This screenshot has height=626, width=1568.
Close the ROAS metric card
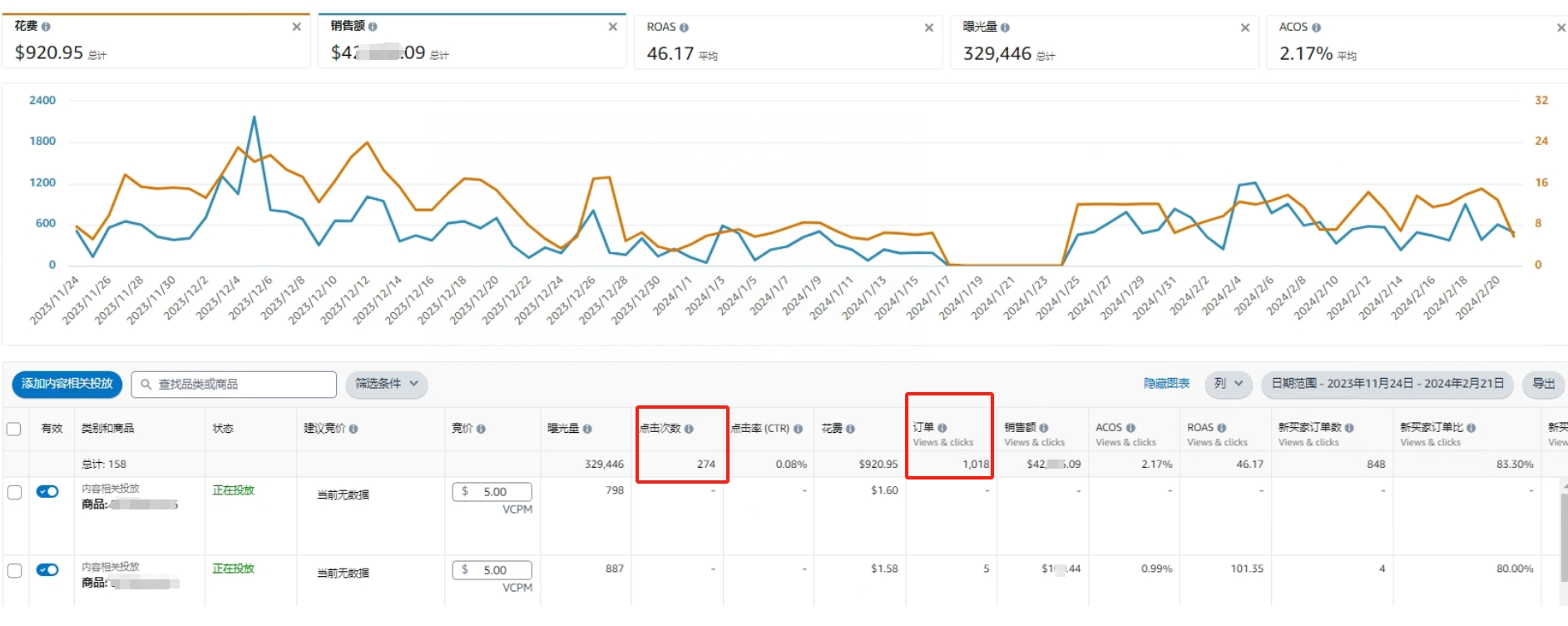[928, 27]
